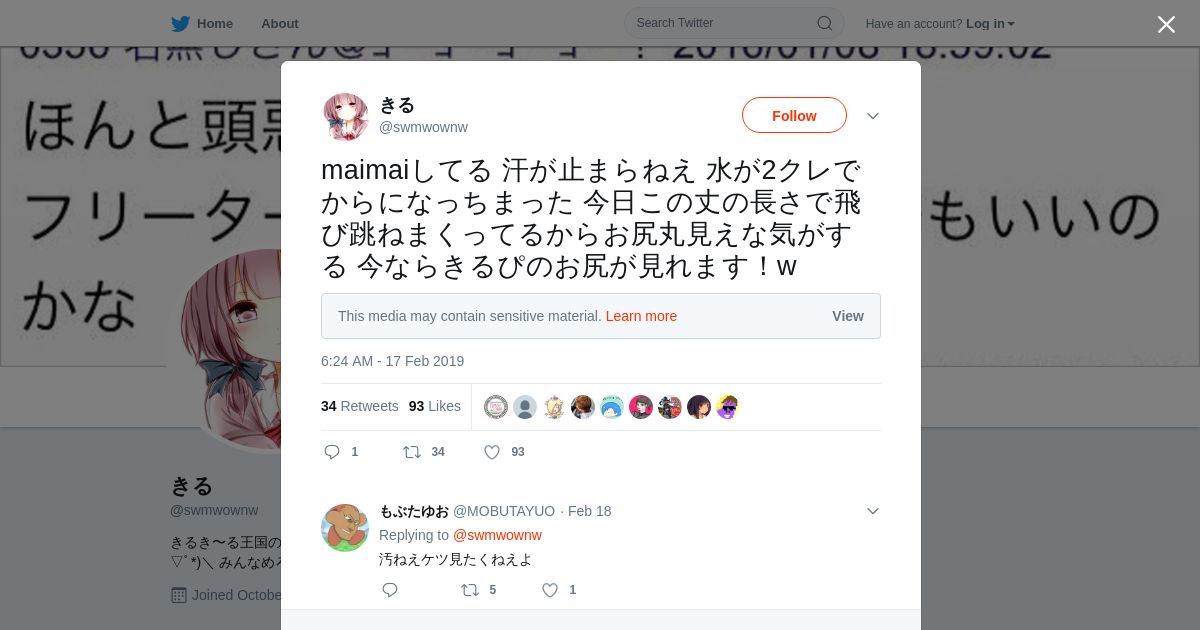View the hidden sensitive media
The height and width of the screenshot is (630, 1200).
(847, 316)
